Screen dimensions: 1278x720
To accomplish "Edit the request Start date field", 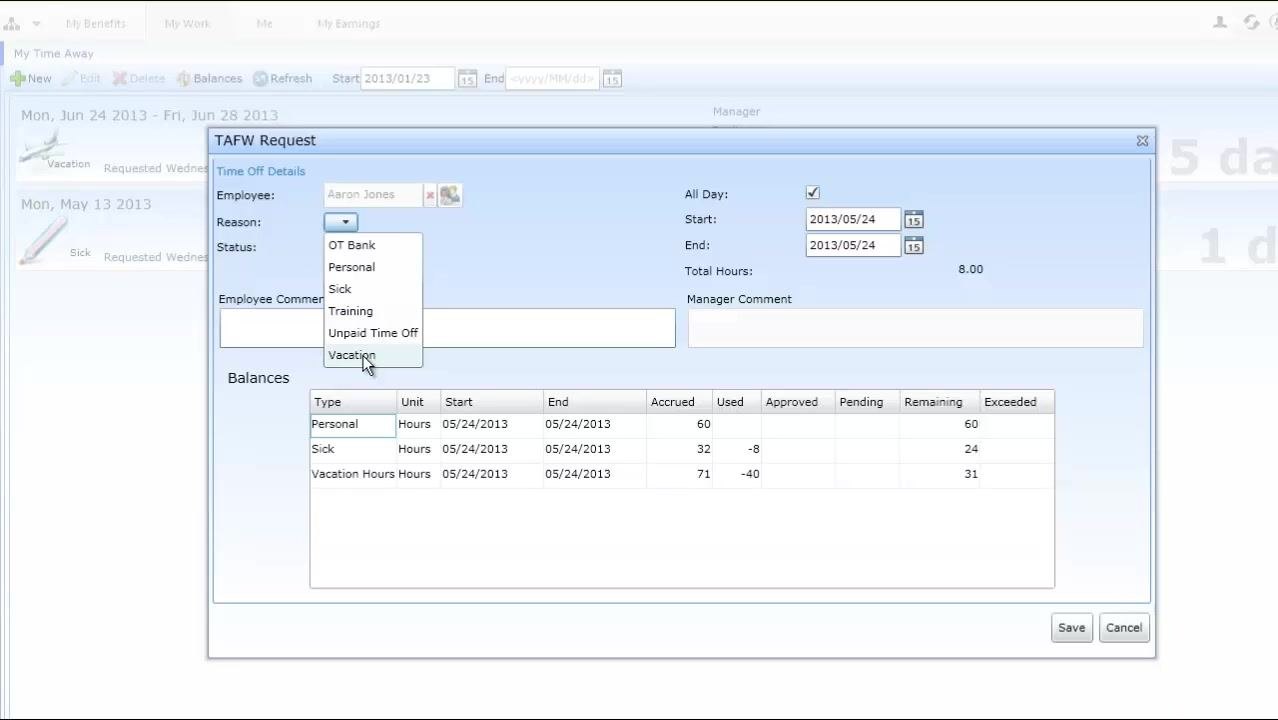I will [x=853, y=219].
